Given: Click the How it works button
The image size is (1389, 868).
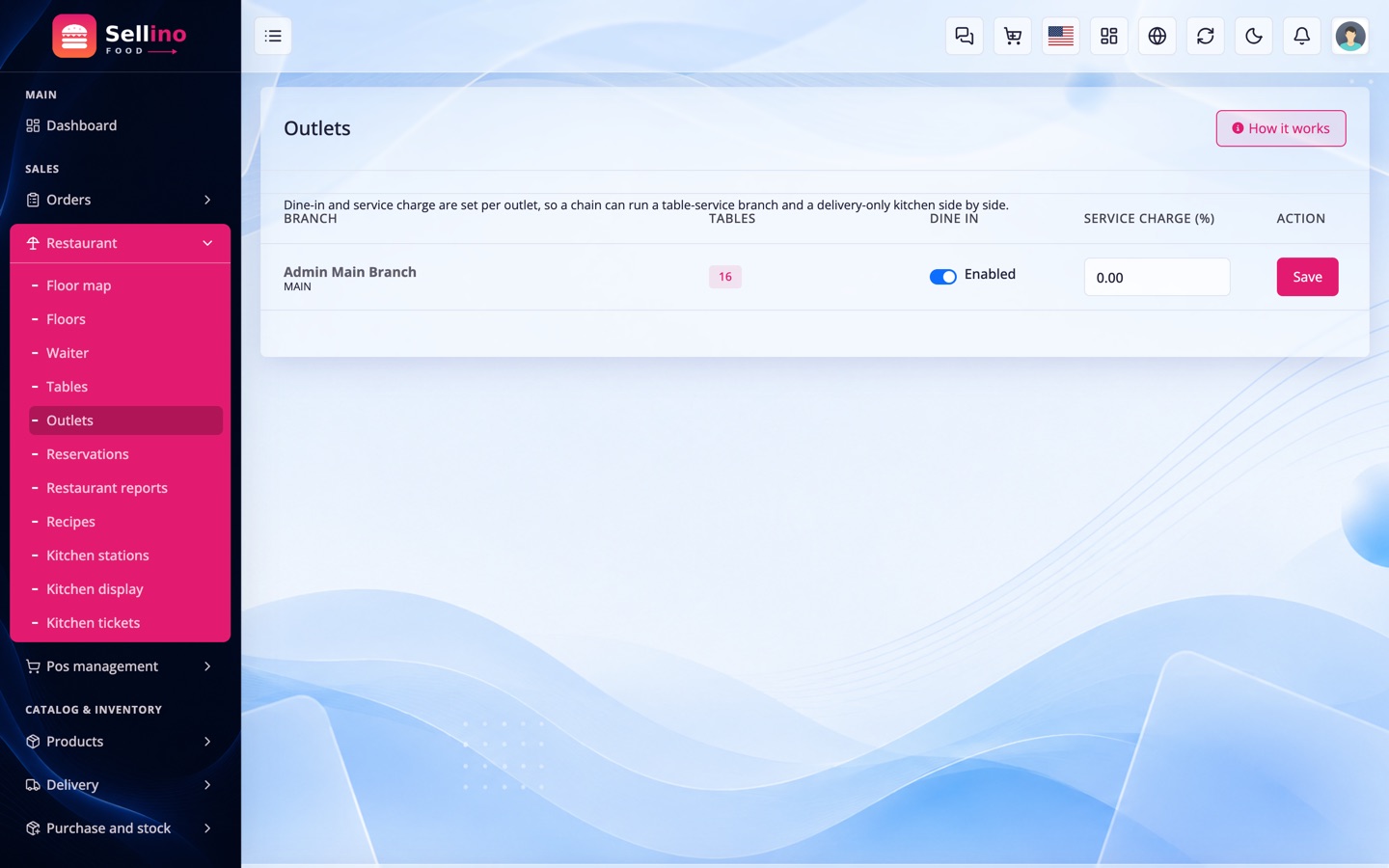Looking at the screenshot, I should [1280, 128].
